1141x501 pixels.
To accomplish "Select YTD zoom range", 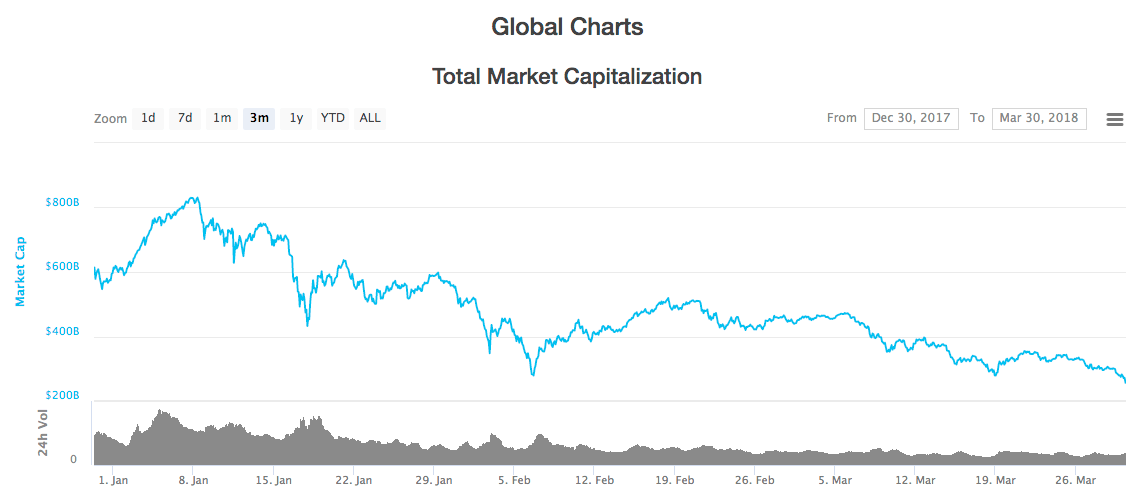I will point(333,118).
